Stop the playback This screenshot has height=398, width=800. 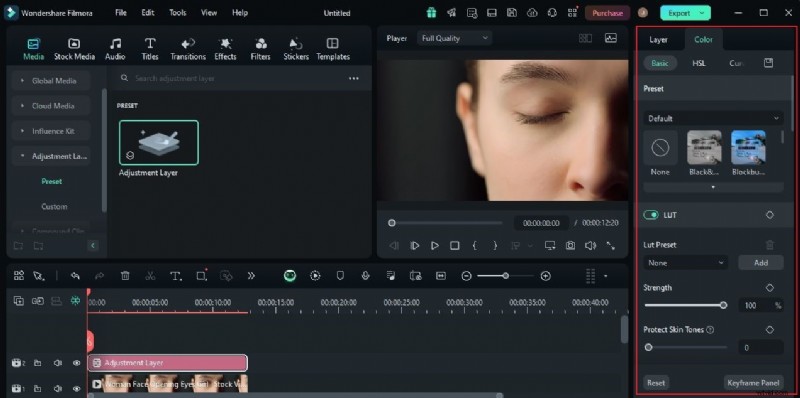tap(455, 246)
